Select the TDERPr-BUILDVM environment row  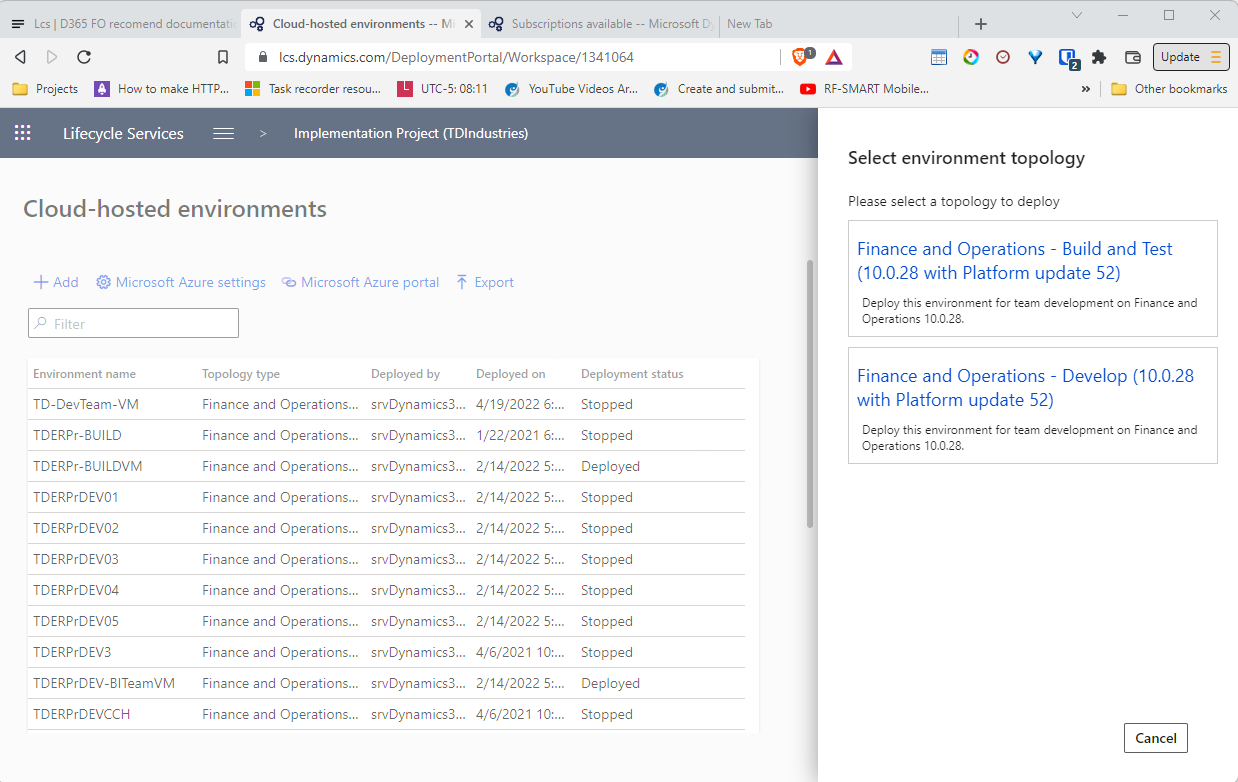pyautogui.click(x=76, y=466)
